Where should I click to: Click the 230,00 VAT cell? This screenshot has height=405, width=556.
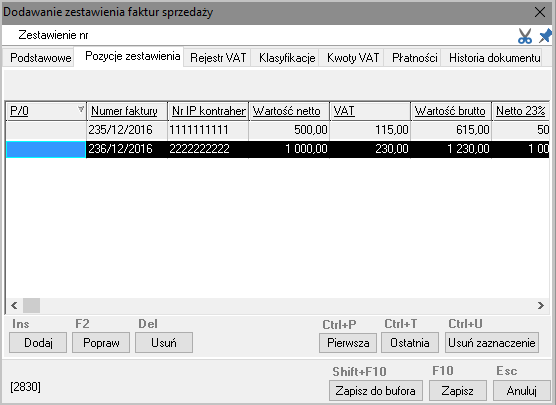[370, 149]
